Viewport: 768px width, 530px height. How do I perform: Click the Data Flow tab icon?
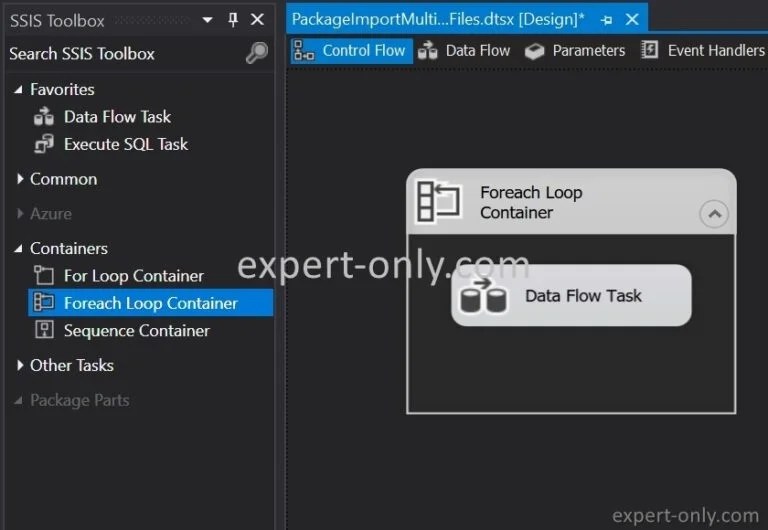point(427,50)
